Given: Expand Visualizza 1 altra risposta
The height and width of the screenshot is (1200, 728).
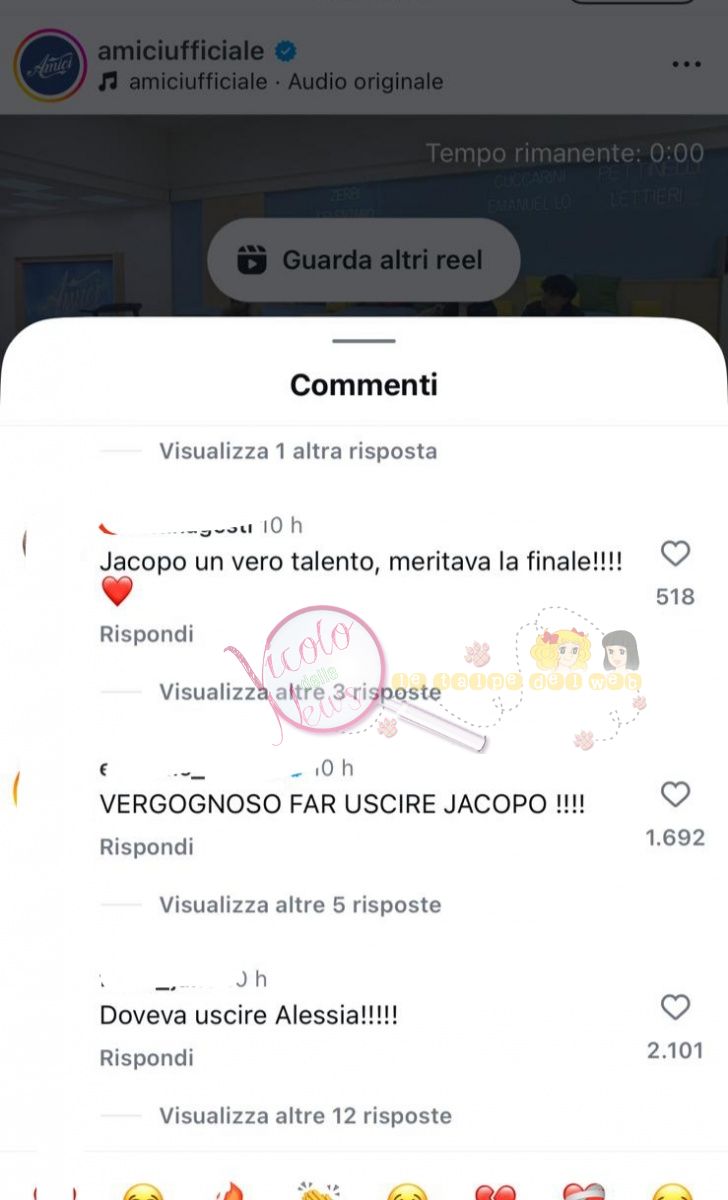Looking at the screenshot, I should (x=298, y=451).
